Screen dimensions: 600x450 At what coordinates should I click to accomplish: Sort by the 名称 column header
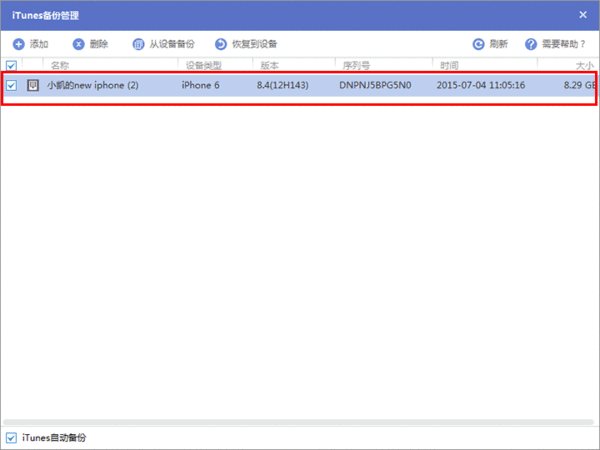pos(60,66)
